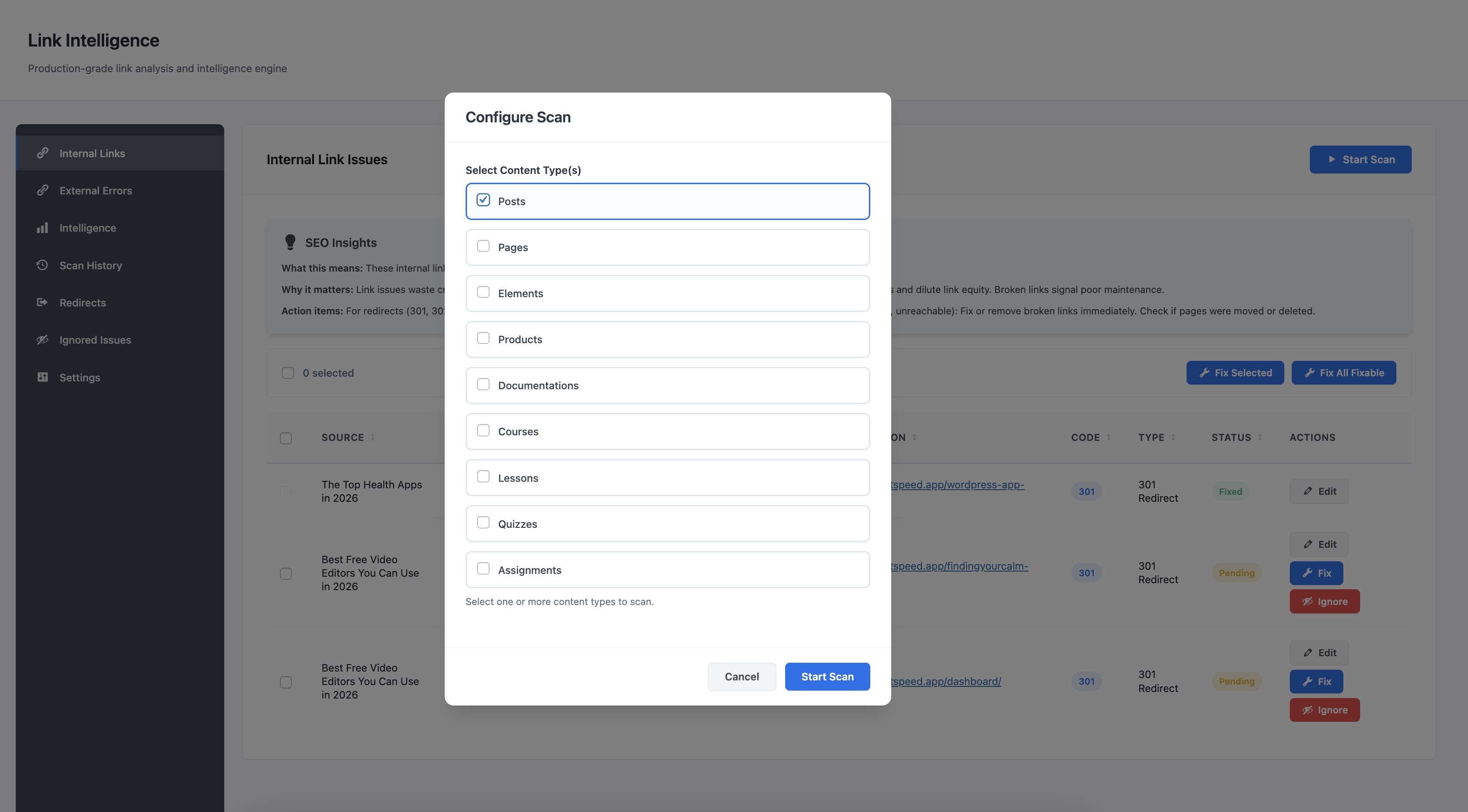Click the Redirects arrow icon
Viewport: 1468px width, 812px height.
point(42,303)
